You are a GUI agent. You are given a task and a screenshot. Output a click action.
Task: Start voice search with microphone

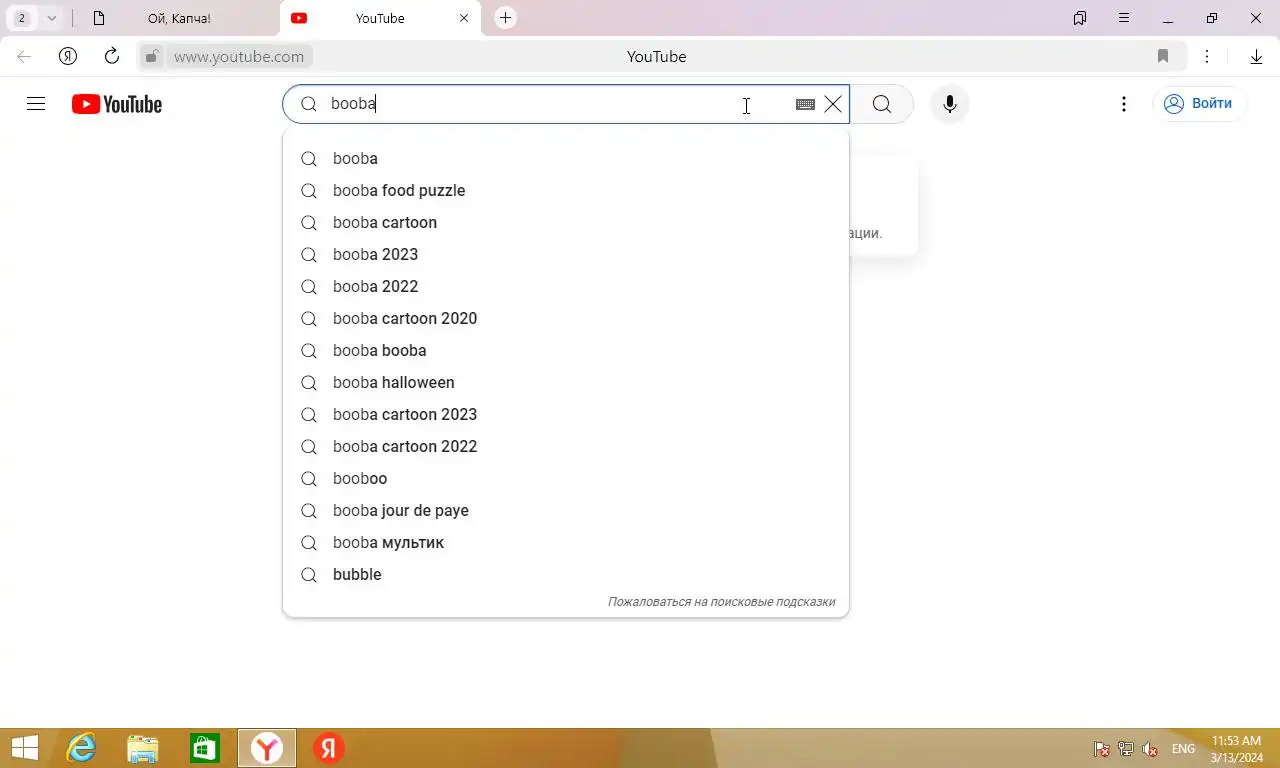point(950,104)
